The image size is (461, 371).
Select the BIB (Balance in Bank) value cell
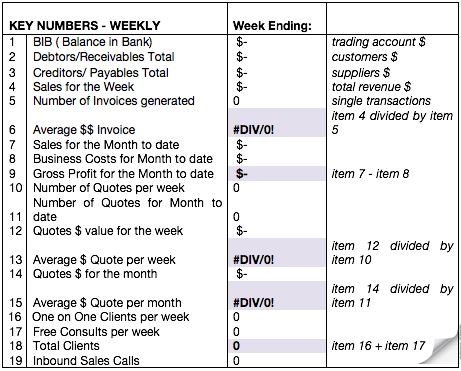point(277,42)
